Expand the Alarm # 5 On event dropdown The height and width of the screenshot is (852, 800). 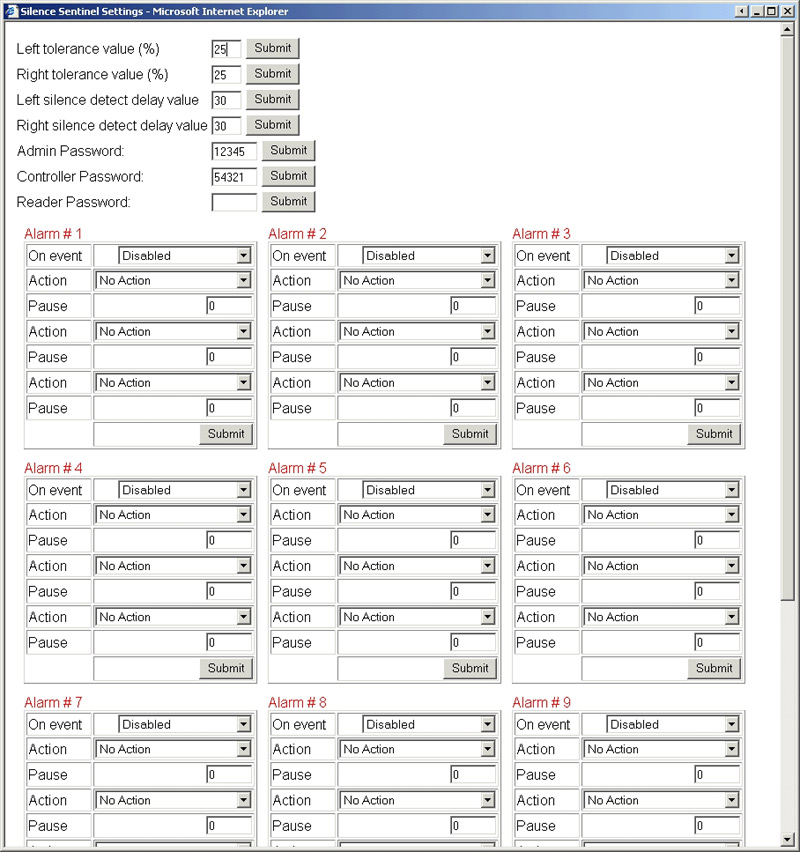click(x=429, y=490)
